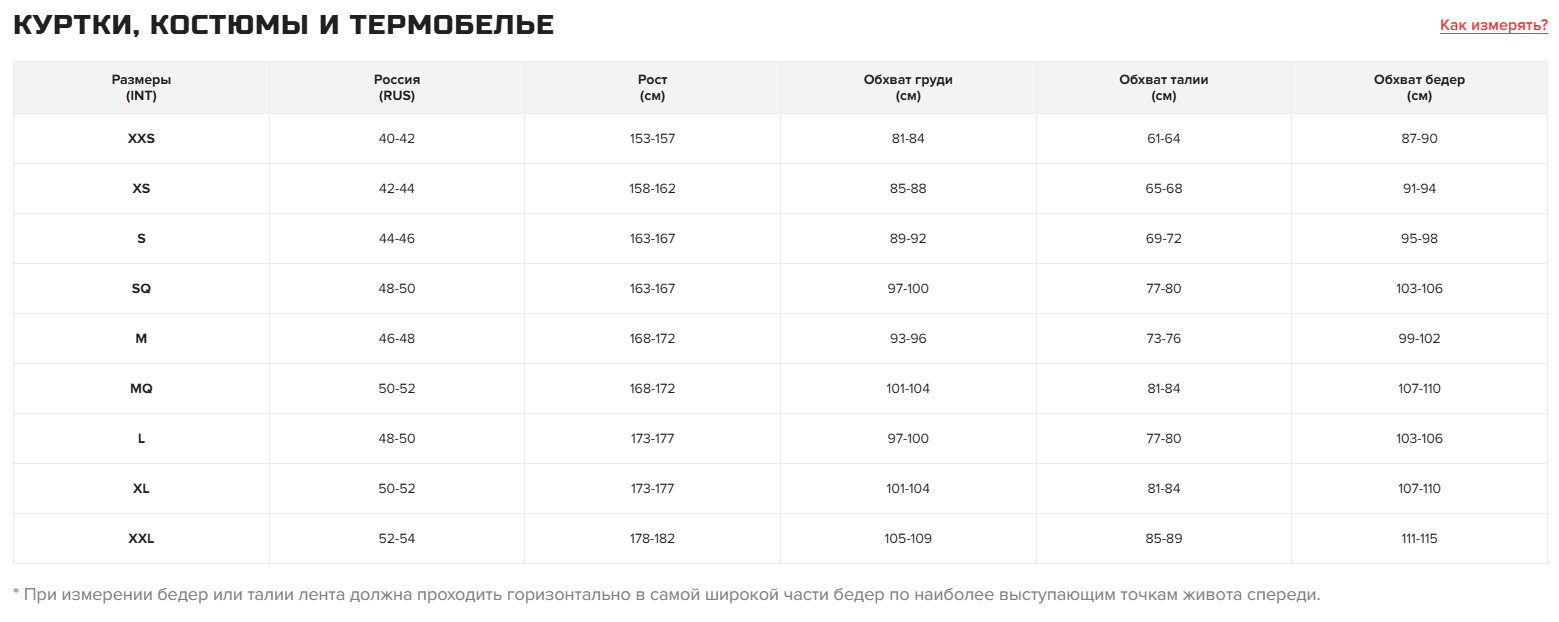Viewport: 1559px width, 622px height.
Task: Select Russian size 52-54 cell
Action: (396, 539)
